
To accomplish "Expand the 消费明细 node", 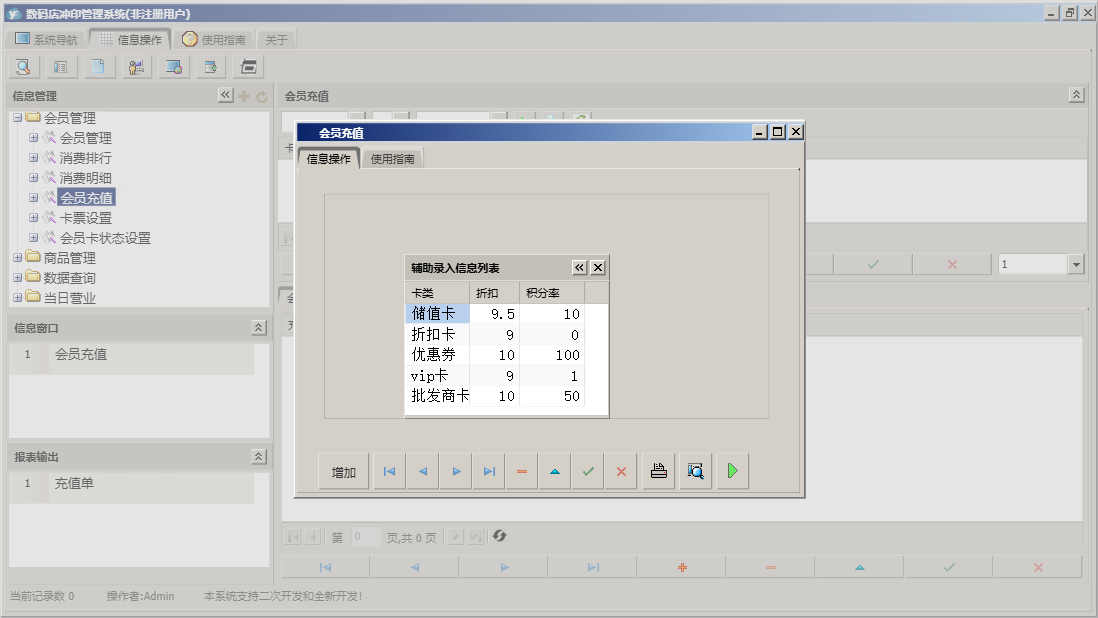I will click(x=33, y=178).
